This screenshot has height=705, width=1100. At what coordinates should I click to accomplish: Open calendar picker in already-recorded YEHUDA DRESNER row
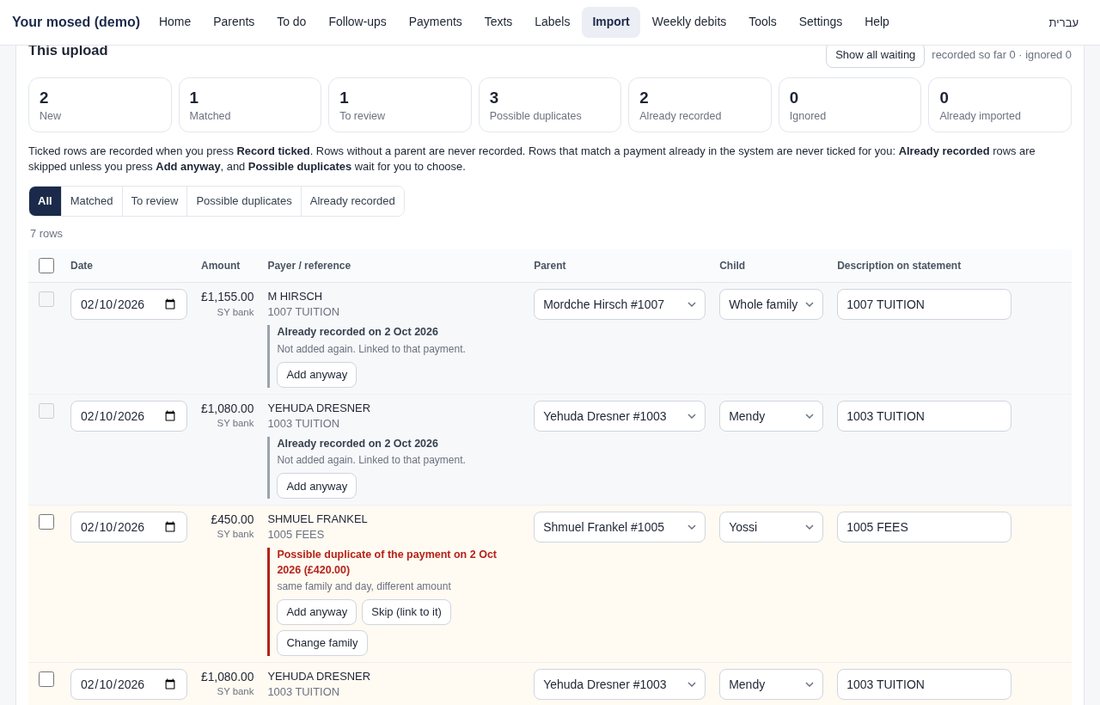click(x=170, y=416)
